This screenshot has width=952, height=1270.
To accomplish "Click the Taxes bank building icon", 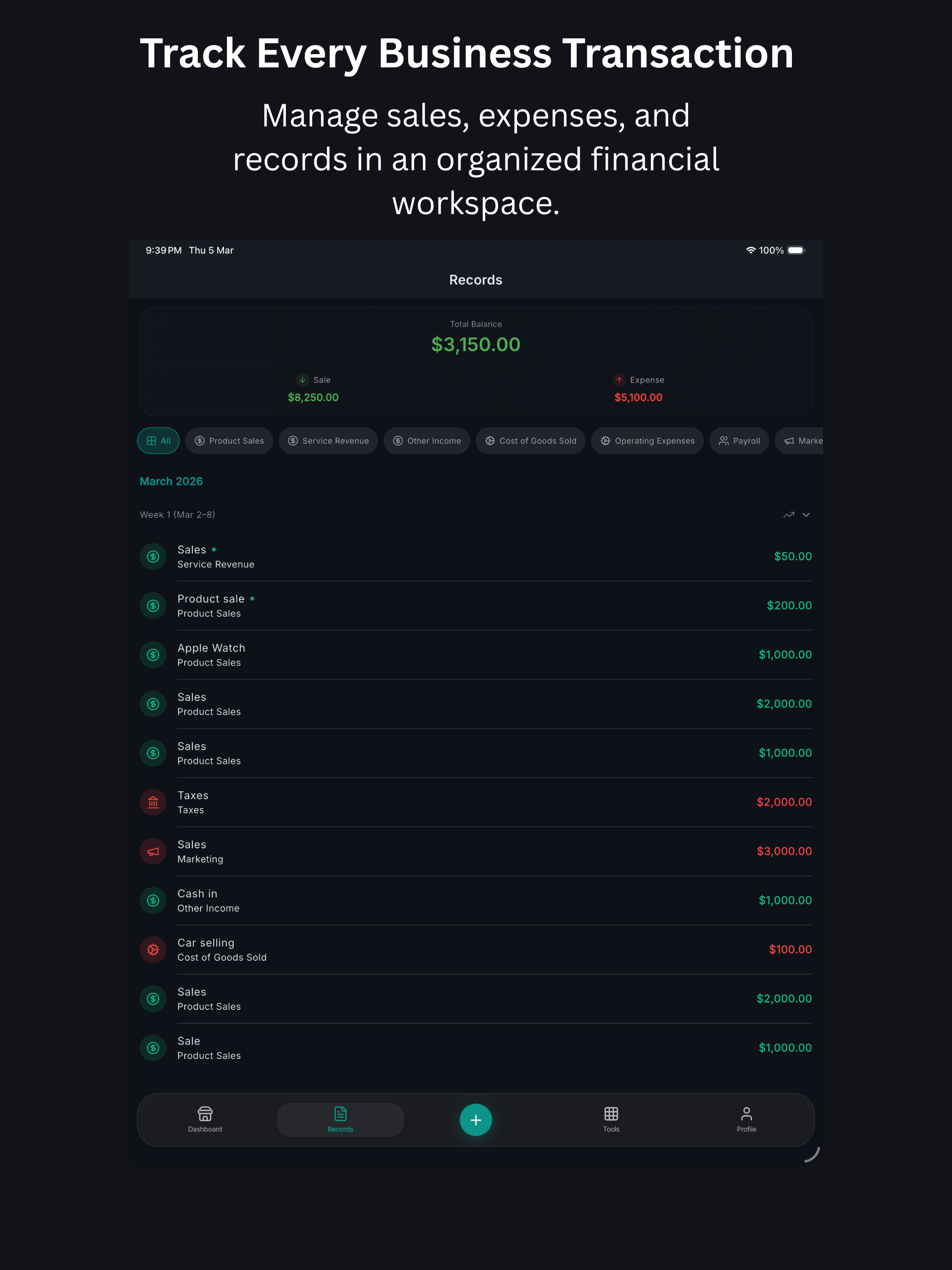I will (x=153, y=802).
